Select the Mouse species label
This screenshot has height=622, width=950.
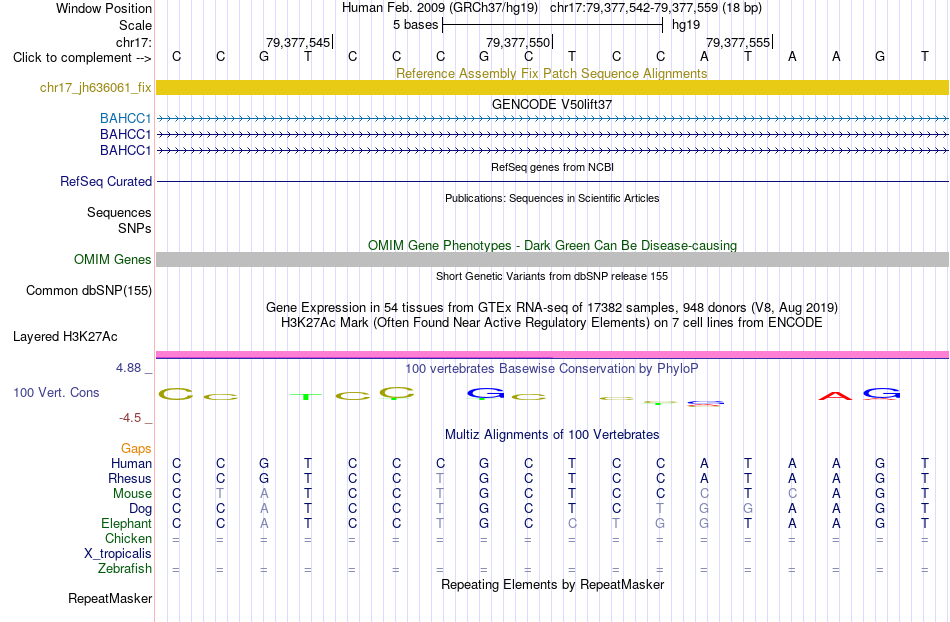tap(132, 494)
